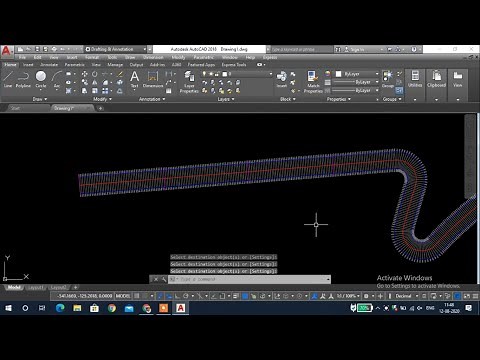480x360 pixels.
Task: Toggle the MODEL space button in status bar
Action: click(123, 296)
